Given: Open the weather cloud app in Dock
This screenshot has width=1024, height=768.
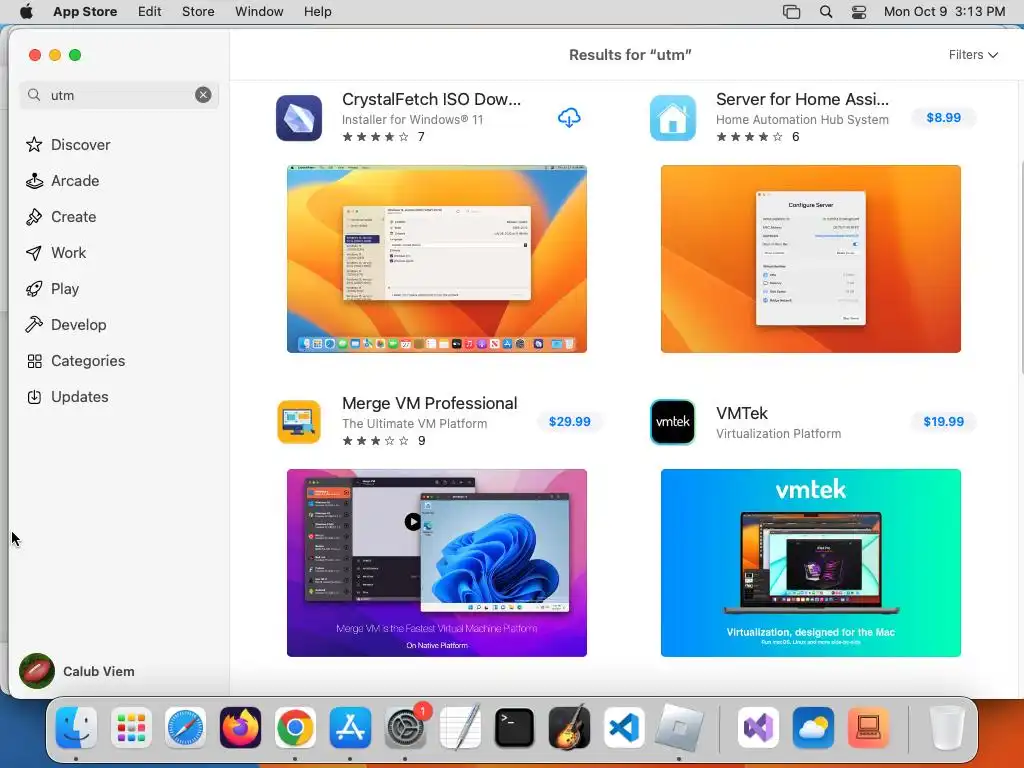Looking at the screenshot, I should pos(813,728).
